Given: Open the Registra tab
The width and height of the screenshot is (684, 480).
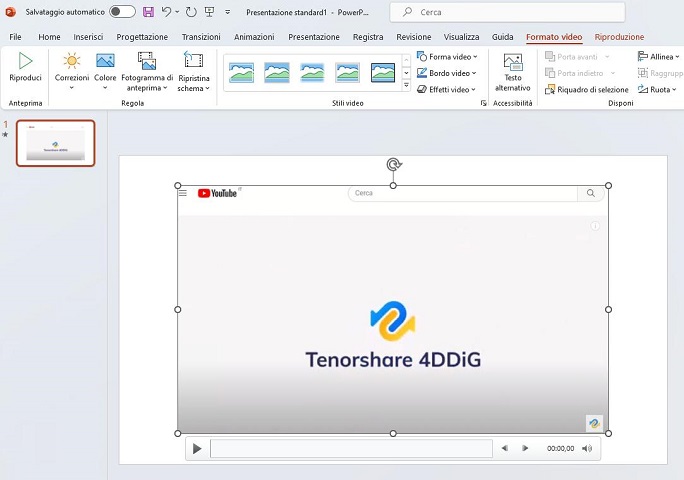Looking at the screenshot, I should [x=368, y=37].
